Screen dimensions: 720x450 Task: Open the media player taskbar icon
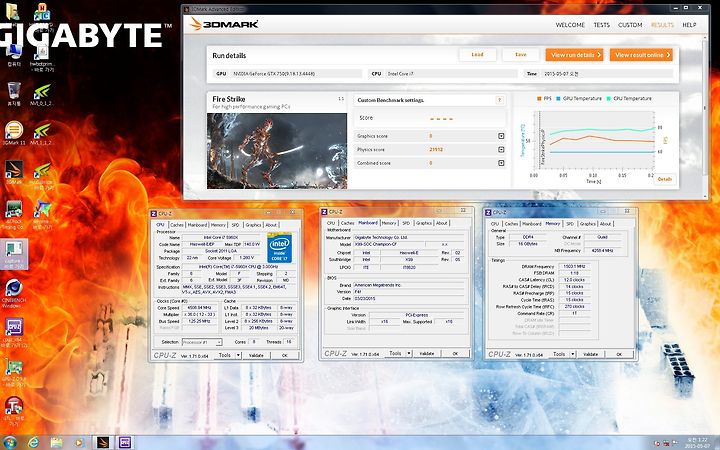coord(79,443)
